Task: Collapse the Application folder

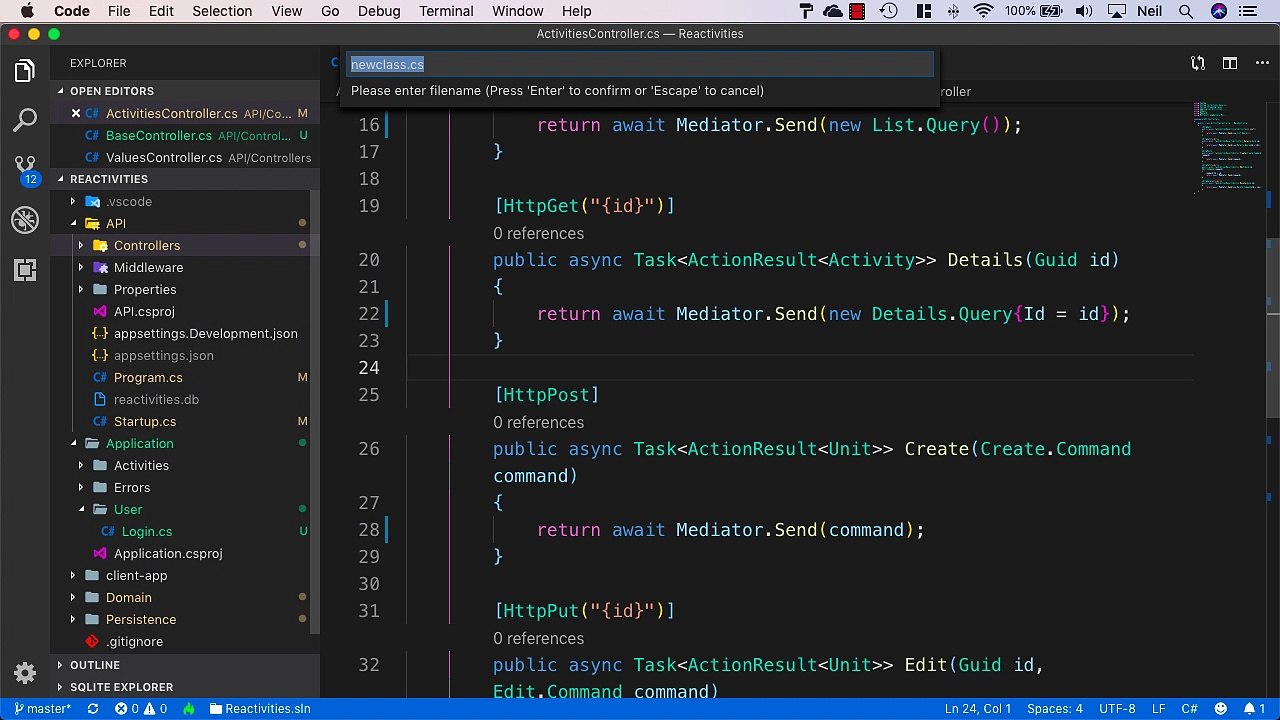Action: click(x=72, y=443)
